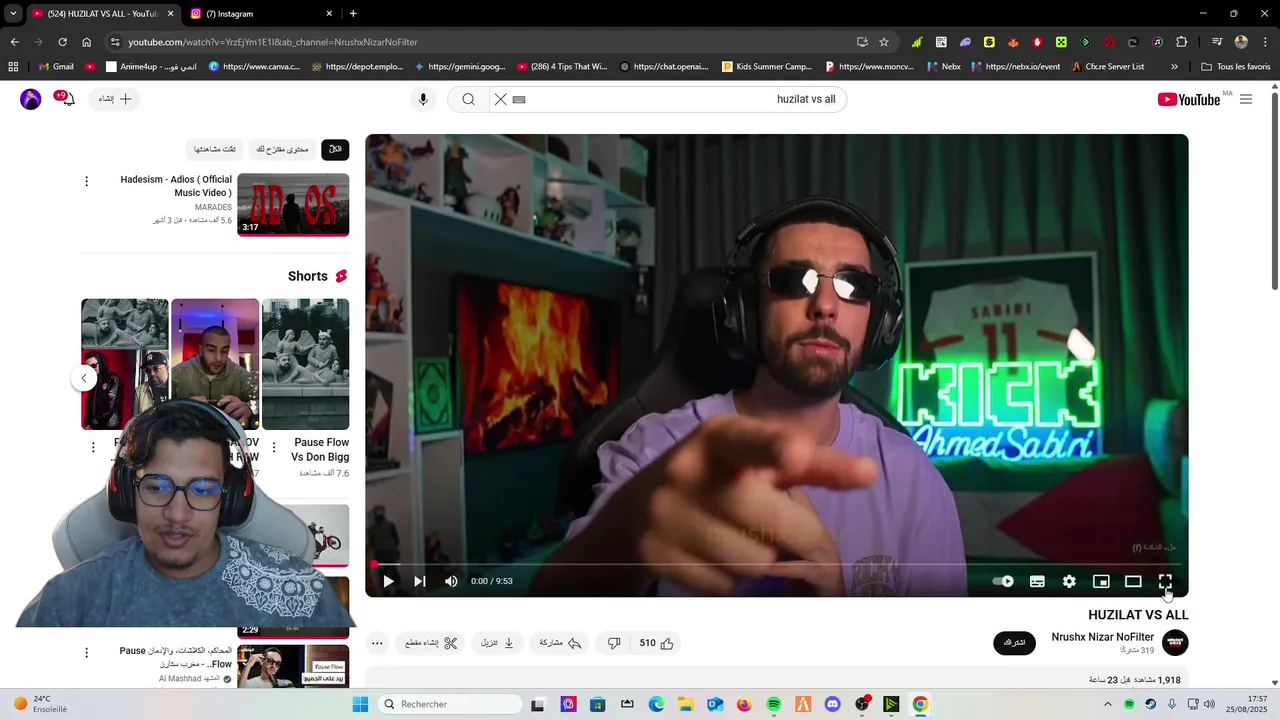The width and height of the screenshot is (1280, 720).
Task: Switch to miniplayer mode
Action: (x=1101, y=581)
